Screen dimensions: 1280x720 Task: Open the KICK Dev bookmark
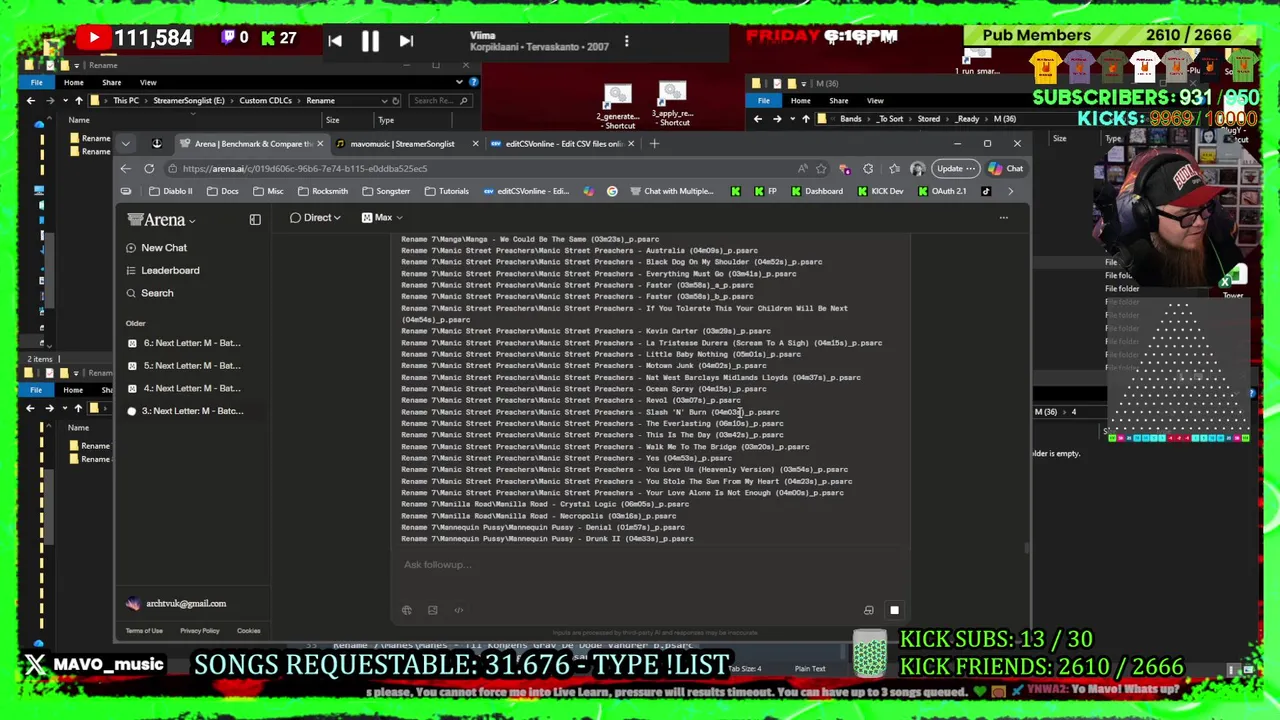pyautogui.click(x=880, y=191)
